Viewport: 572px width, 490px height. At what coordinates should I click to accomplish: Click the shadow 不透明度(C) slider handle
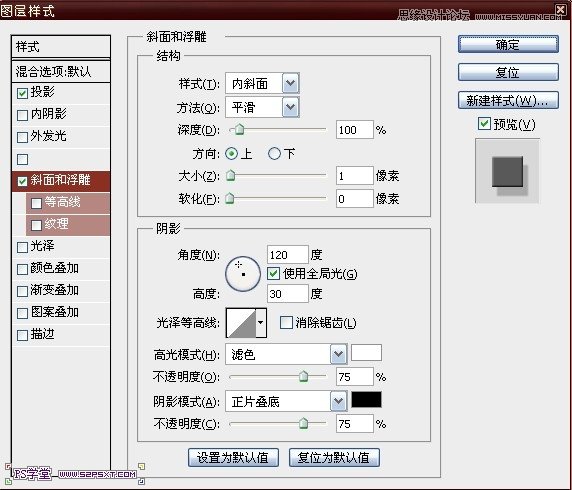point(304,423)
